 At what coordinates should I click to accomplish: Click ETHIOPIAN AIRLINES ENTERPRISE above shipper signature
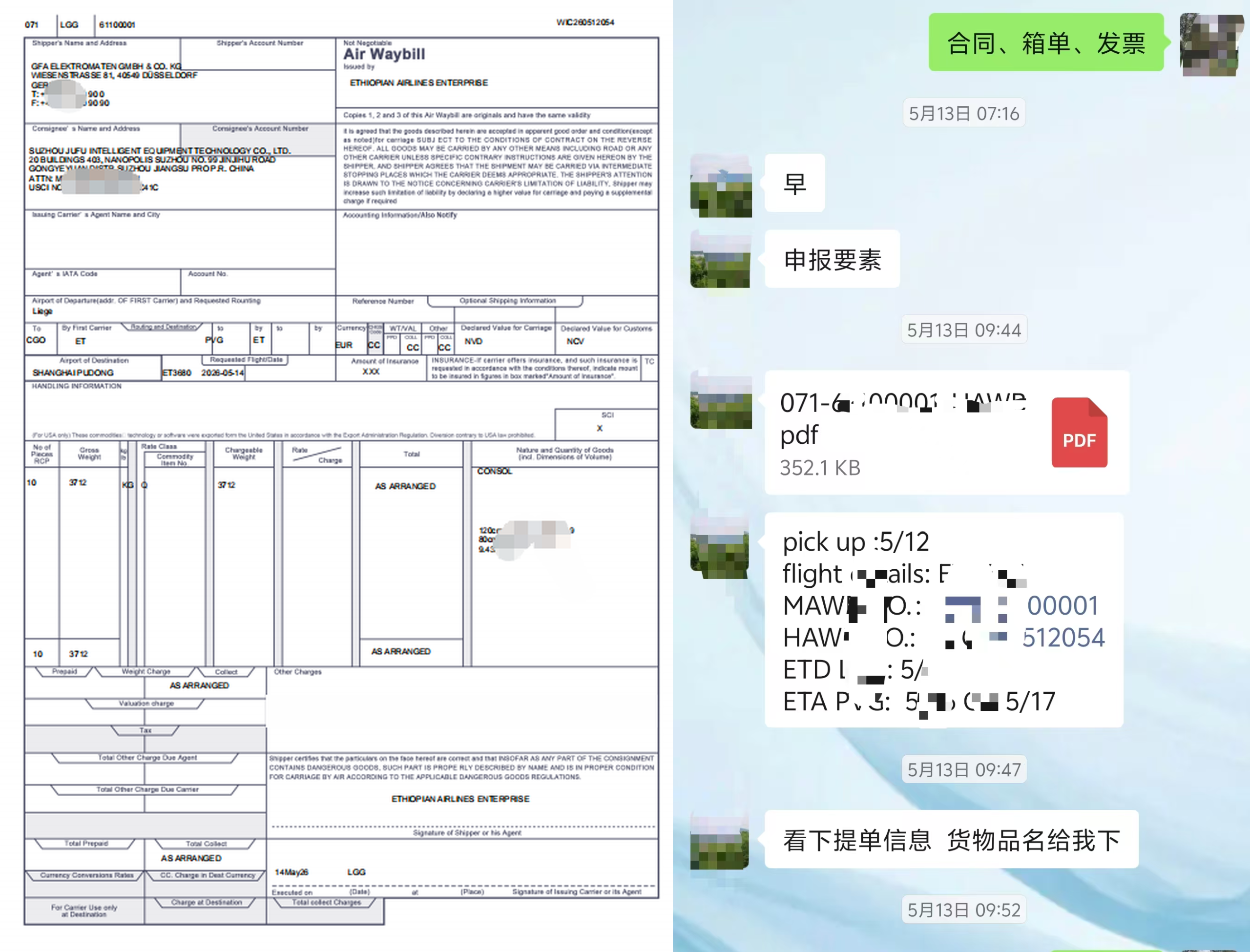[x=460, y=798]
